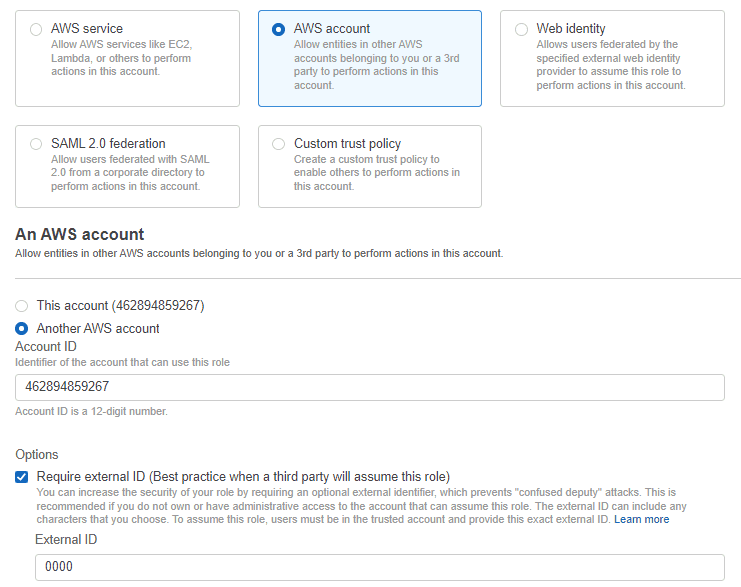Click the 'Account ID is a 12-digit number.' hint

[91, 411]
